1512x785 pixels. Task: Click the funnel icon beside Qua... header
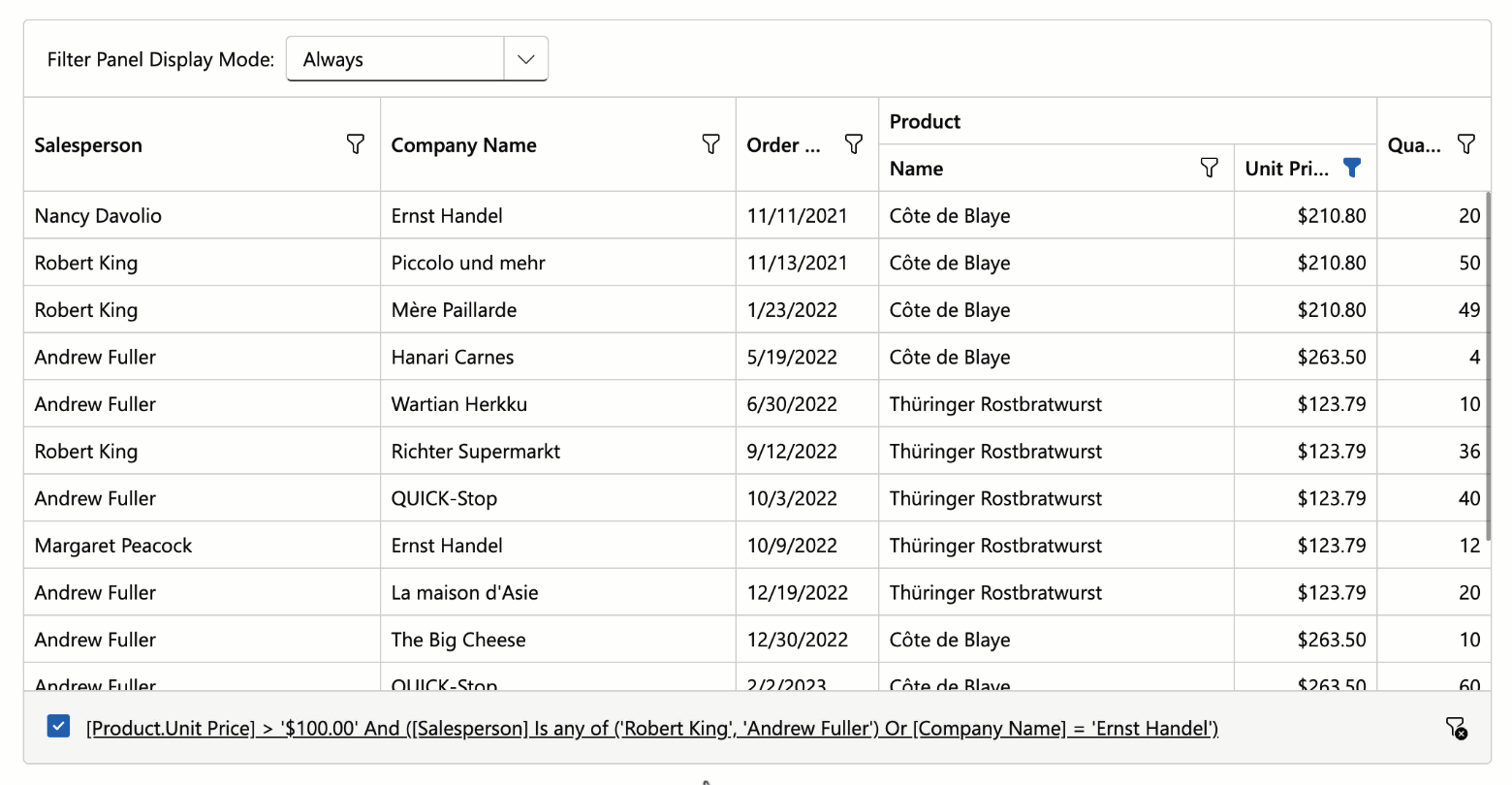[x=1466, y=142]
